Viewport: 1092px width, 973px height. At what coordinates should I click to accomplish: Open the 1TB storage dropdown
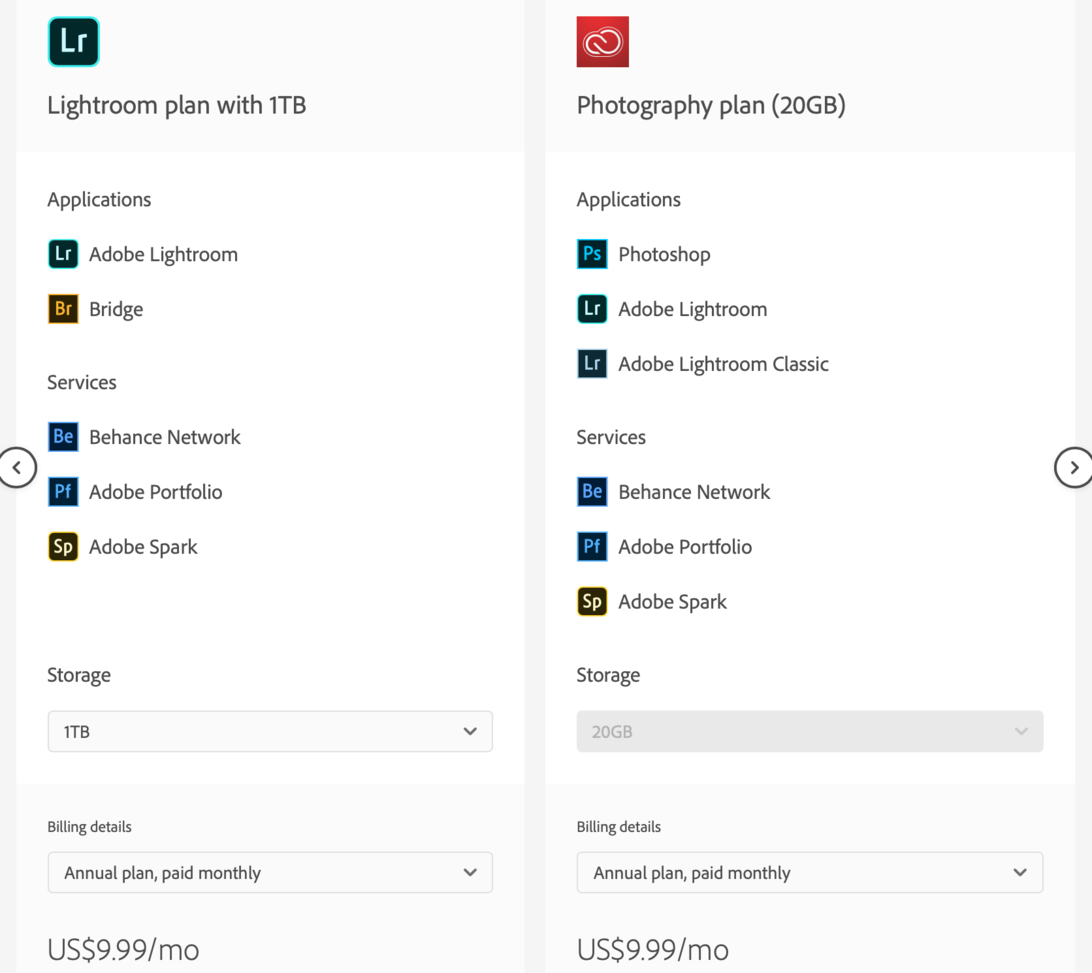click(x=270, y=732)
